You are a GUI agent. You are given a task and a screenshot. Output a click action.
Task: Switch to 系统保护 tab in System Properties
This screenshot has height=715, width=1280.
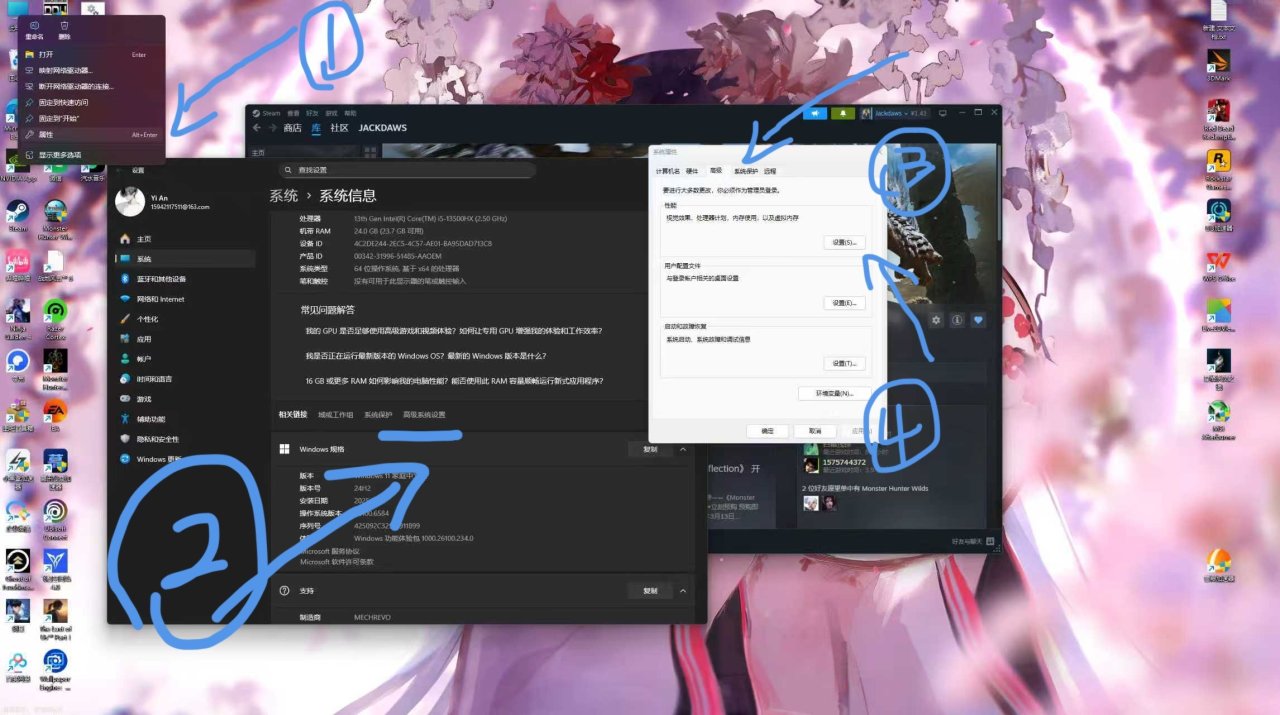pyautogui.click(x=746, y=171)
